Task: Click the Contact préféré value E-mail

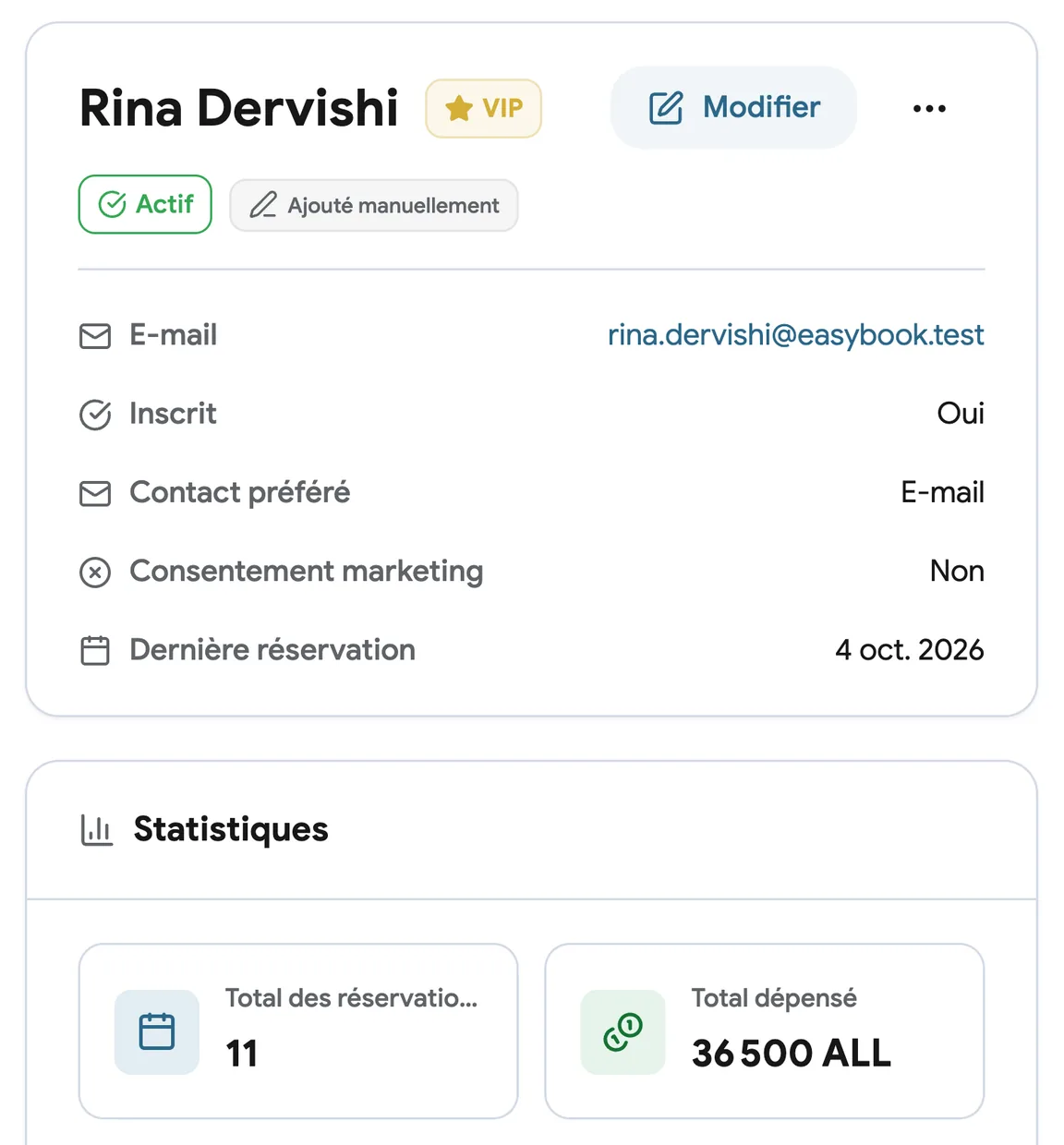Action: coord(943,492)
